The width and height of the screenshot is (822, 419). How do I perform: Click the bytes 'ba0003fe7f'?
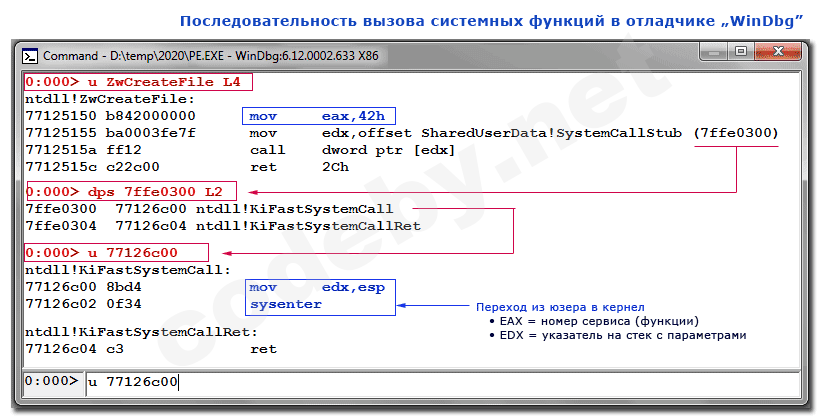click(150, 133)
